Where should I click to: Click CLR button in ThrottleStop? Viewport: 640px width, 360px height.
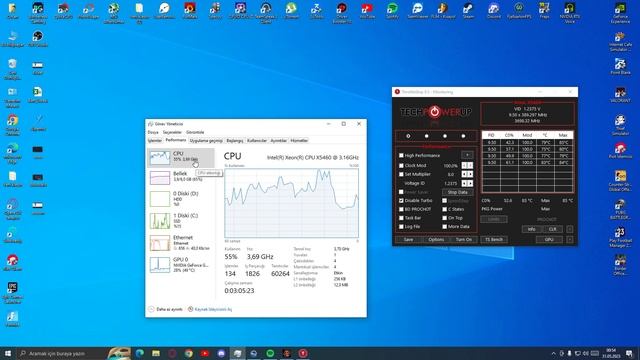[x=552, y=229]
